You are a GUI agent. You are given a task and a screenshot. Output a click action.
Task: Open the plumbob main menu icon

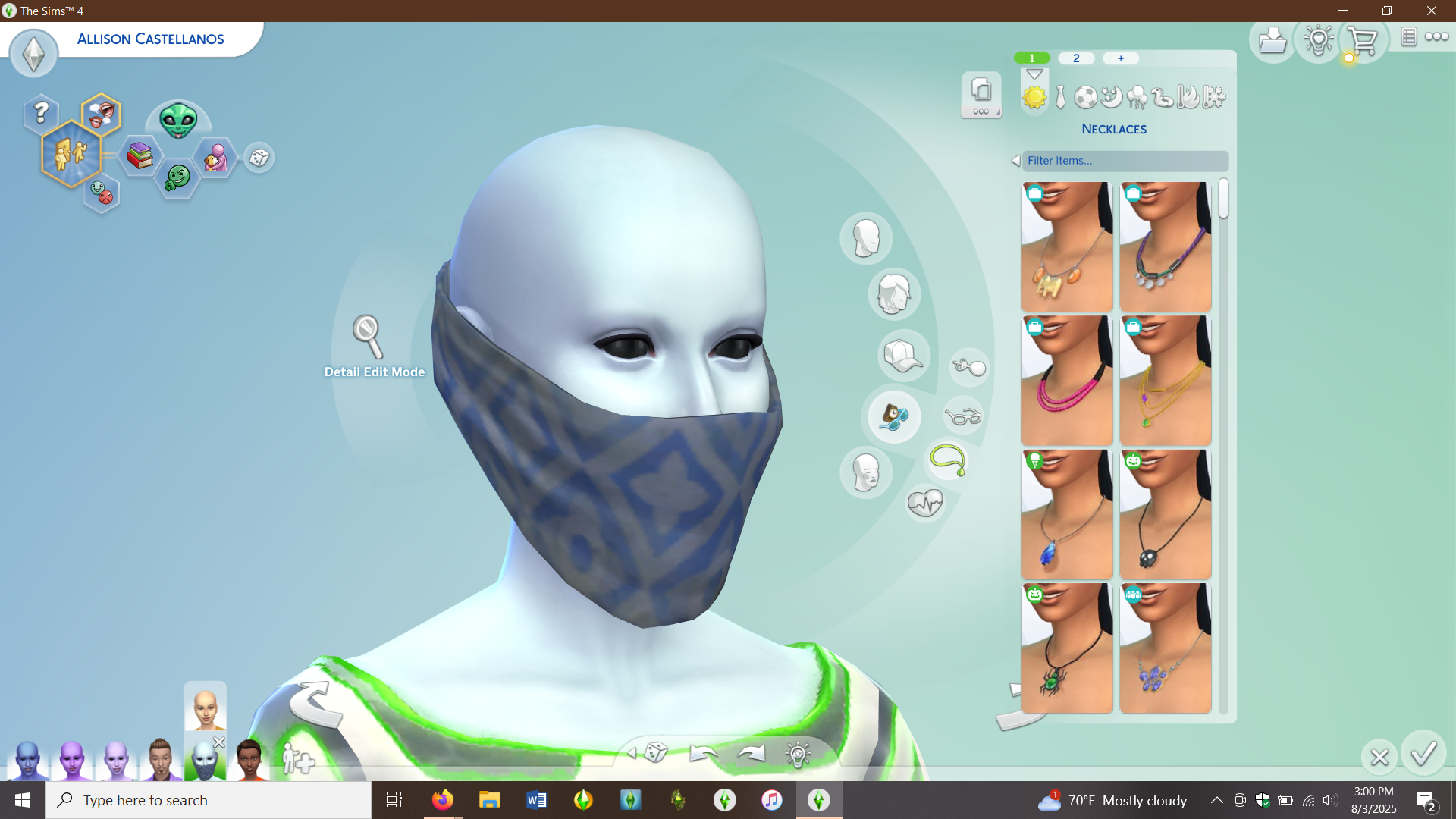point(33,54)
